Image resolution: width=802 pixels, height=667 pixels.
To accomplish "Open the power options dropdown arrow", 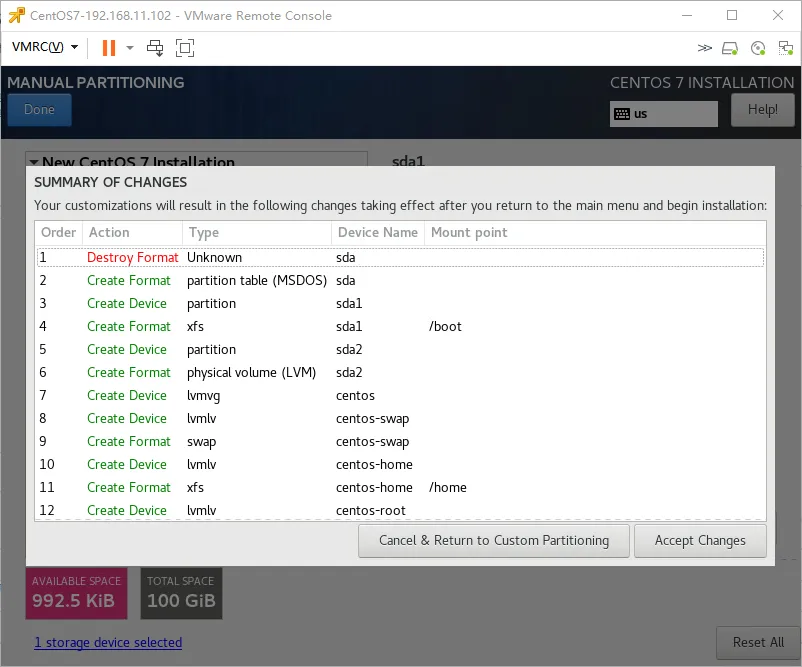I will [x=130, y=48].
